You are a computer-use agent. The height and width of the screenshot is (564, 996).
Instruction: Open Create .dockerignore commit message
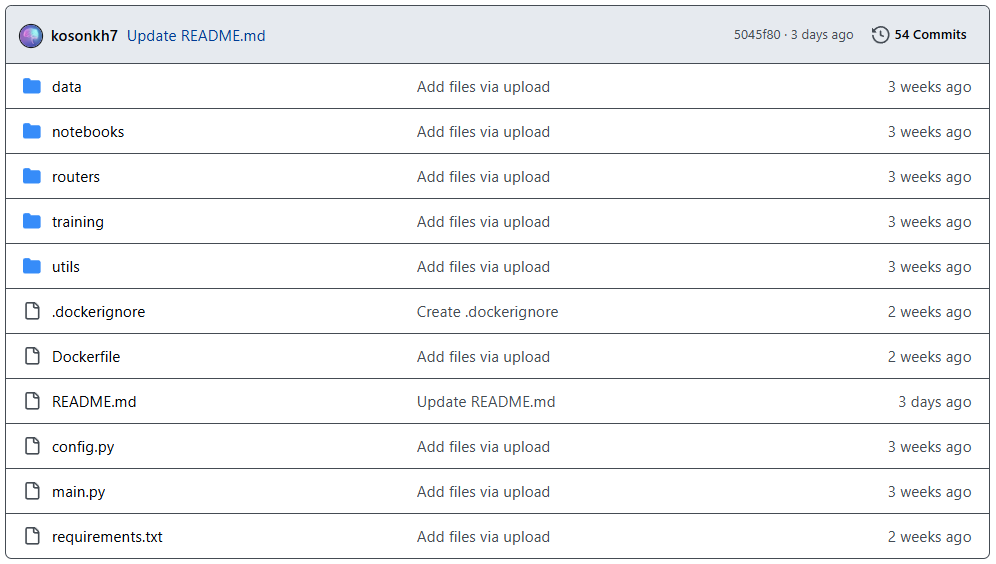pyautogui.click(x=487, y=312)
